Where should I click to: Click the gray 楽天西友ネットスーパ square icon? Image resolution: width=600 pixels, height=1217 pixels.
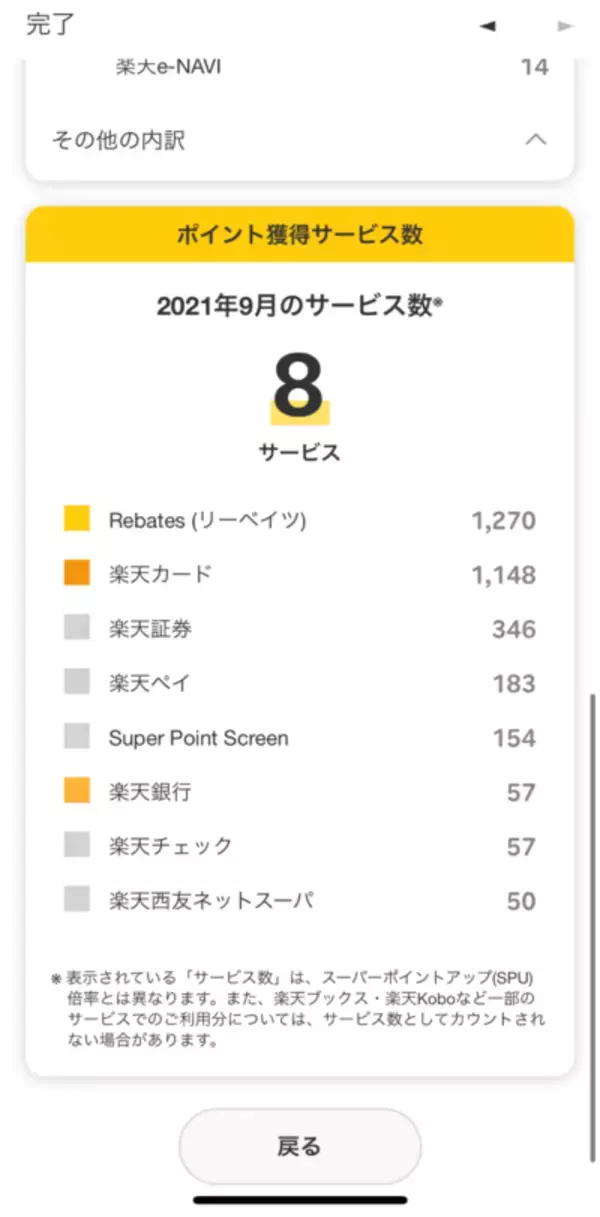(x=77, y=900)
